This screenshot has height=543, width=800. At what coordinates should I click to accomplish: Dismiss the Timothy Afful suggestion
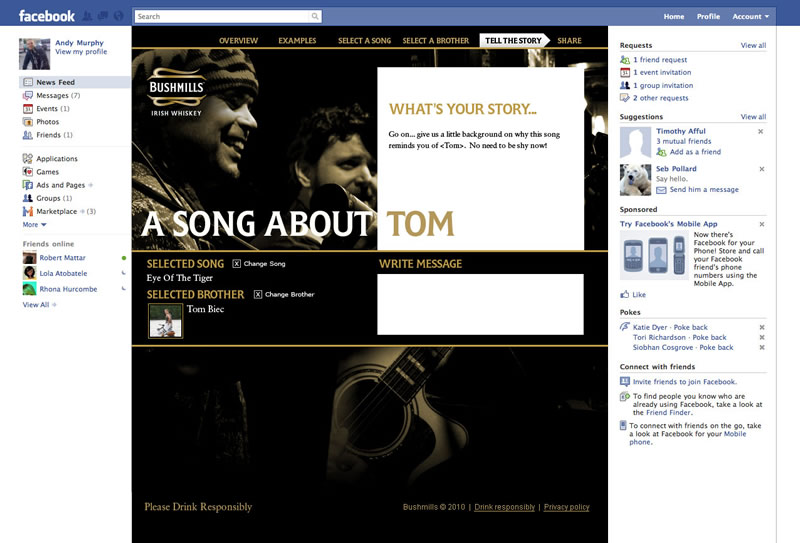coord(761,132)
